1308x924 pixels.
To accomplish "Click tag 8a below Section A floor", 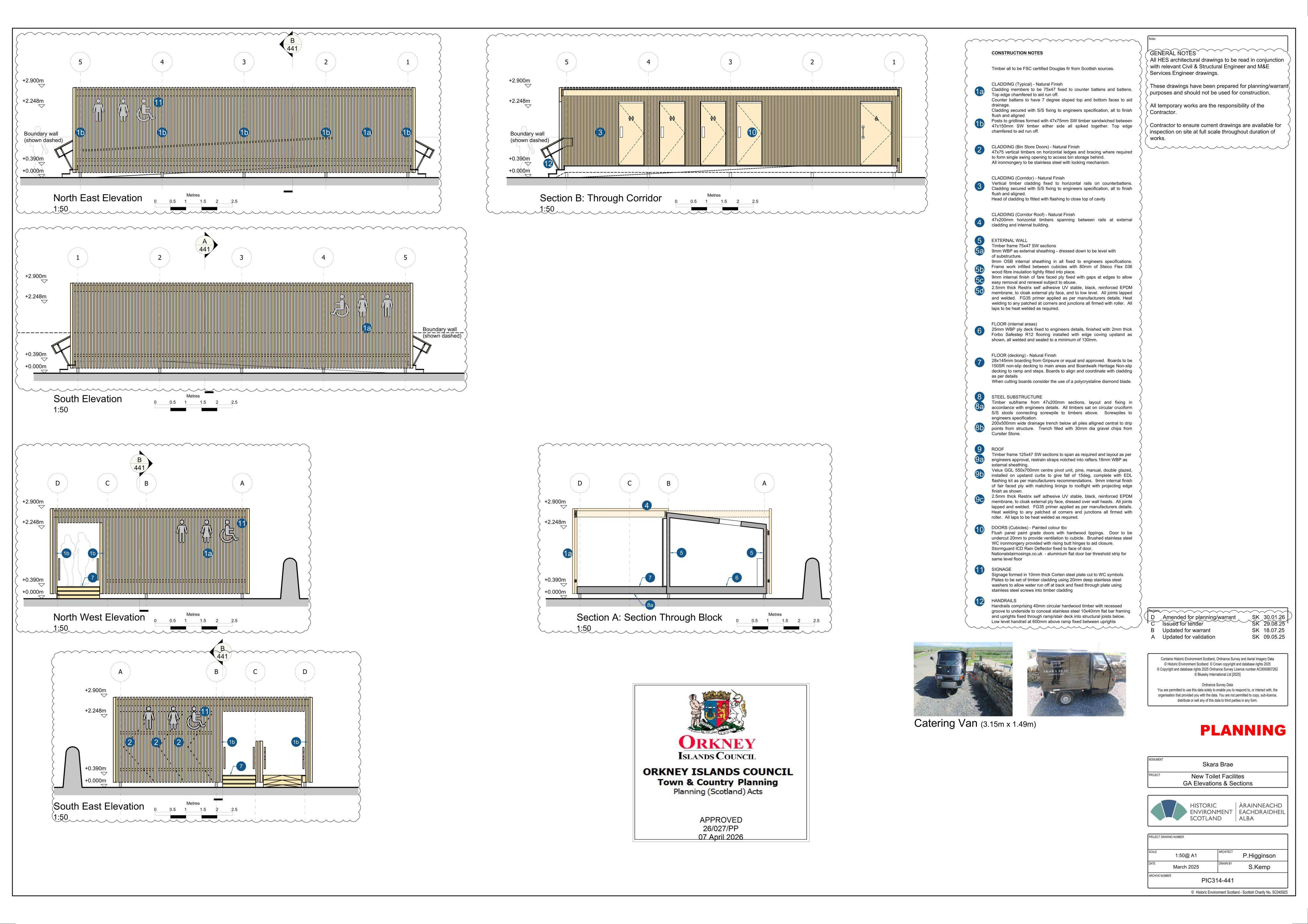I will (x=650, y=604).
